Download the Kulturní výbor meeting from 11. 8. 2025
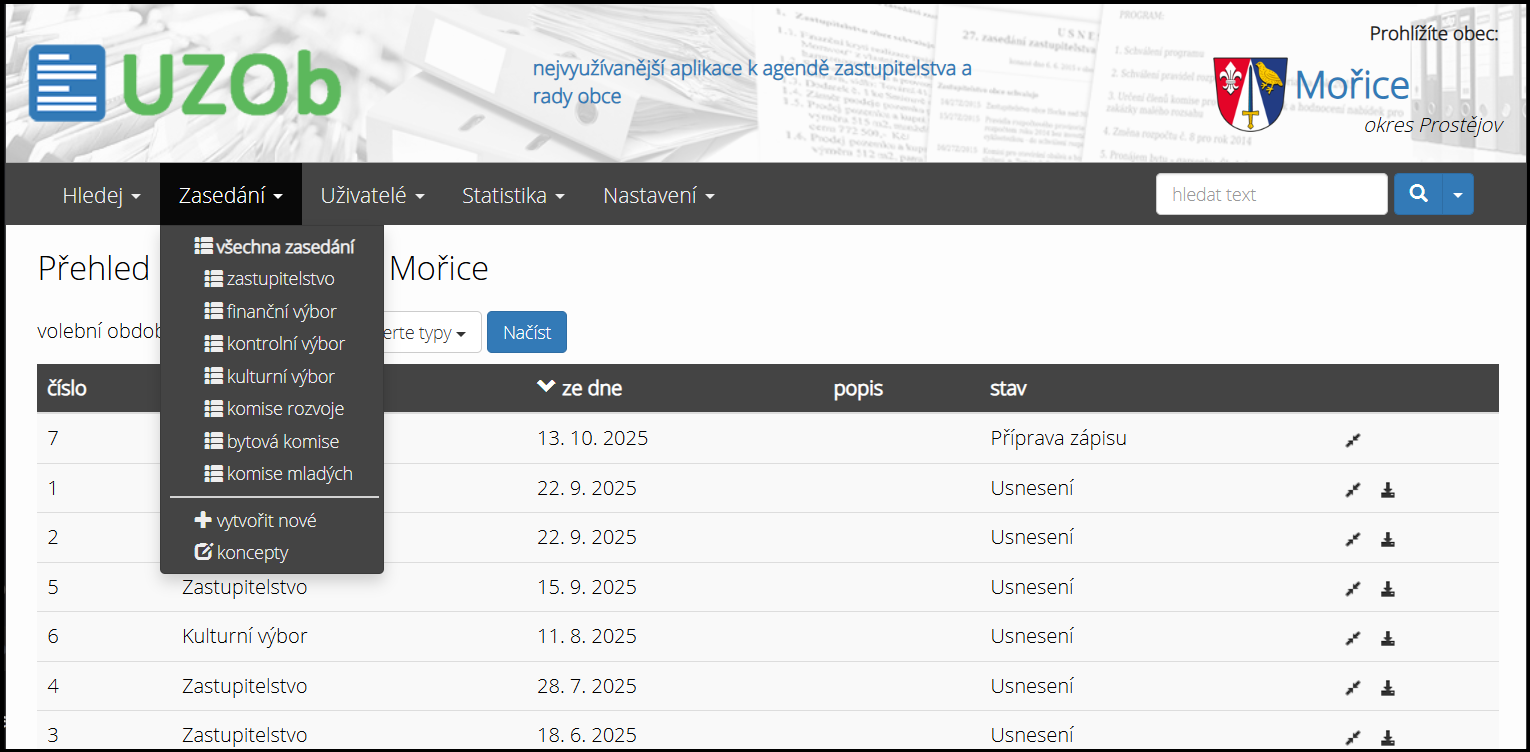The image size is (1530, 752). [1388, 638]
